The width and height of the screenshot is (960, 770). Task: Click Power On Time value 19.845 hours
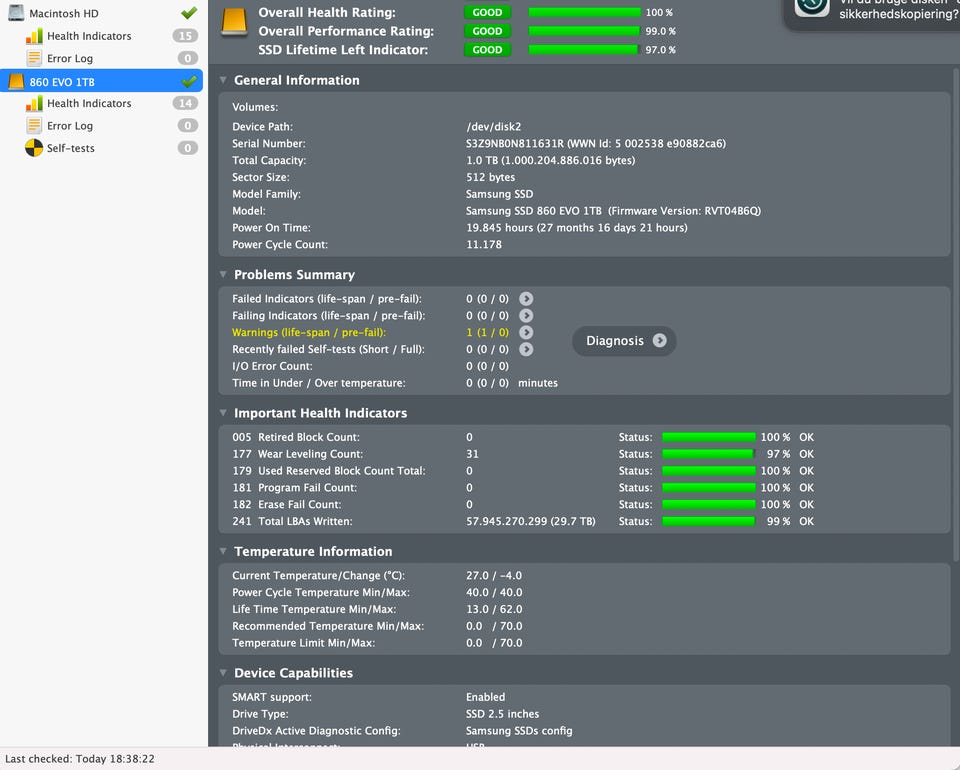pos(577,228)
